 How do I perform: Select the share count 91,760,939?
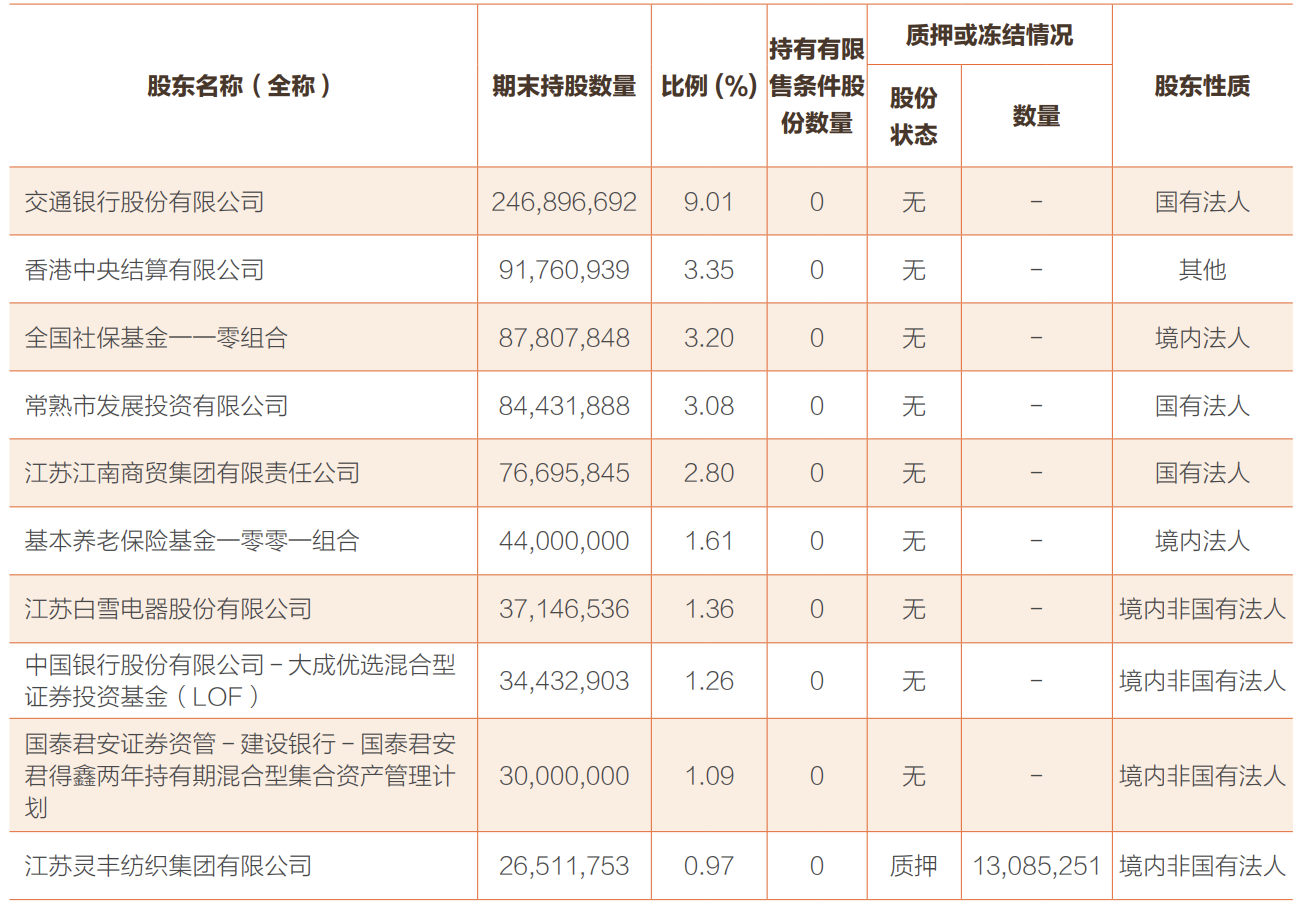point(564,270)
